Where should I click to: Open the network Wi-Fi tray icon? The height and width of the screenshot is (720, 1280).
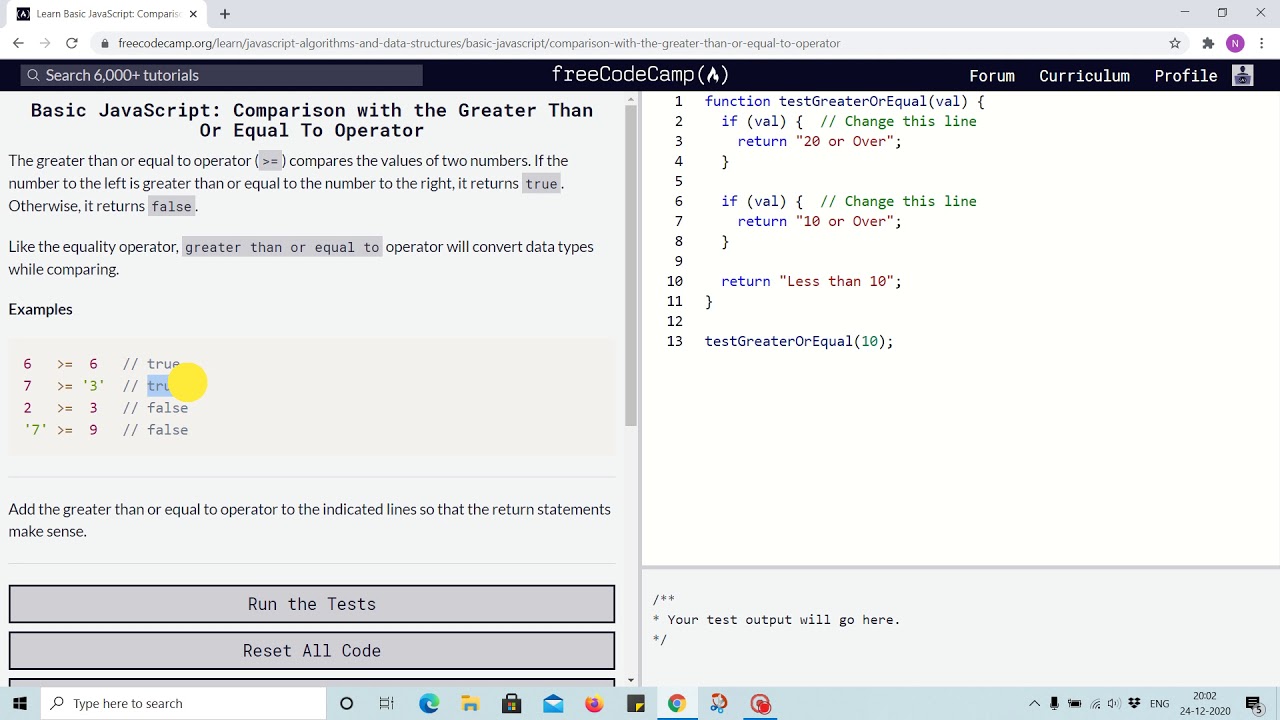pyautogui.click(x=1095, y=703)
